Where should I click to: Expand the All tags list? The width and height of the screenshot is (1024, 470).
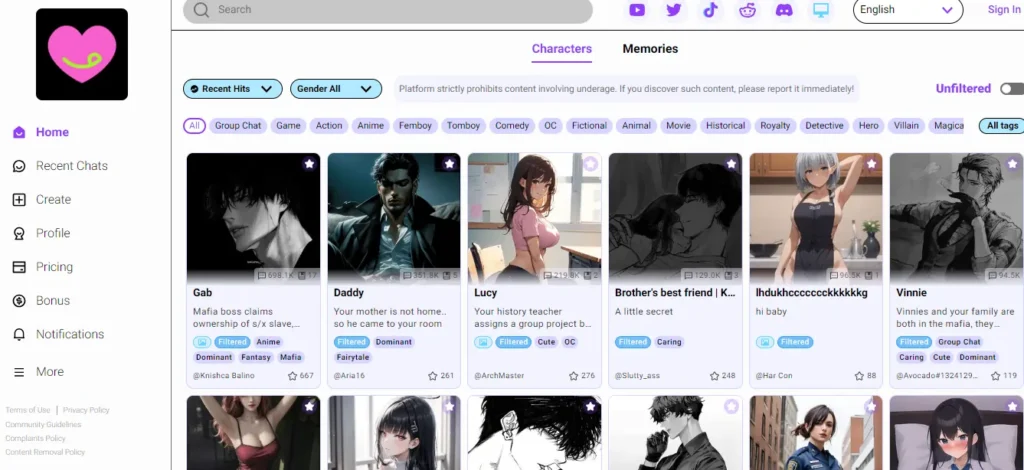coord(1002,126)
